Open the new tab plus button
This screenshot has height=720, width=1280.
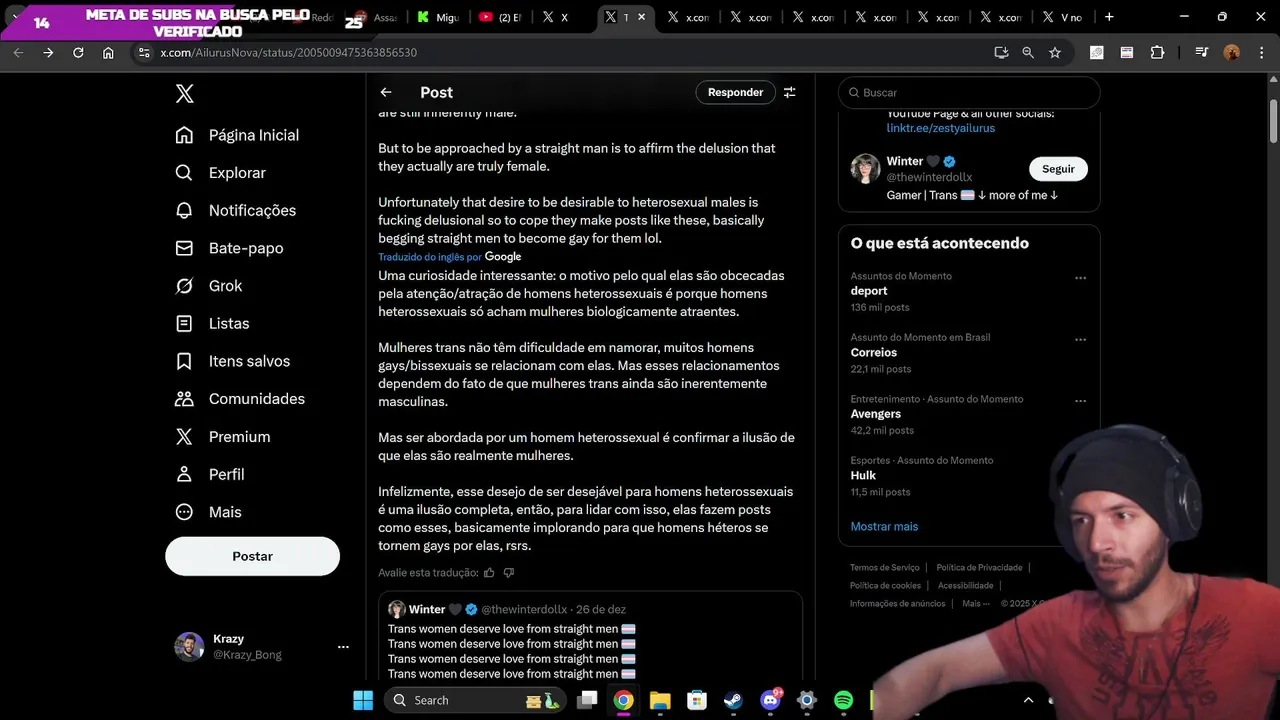[x=1109, y=17]
